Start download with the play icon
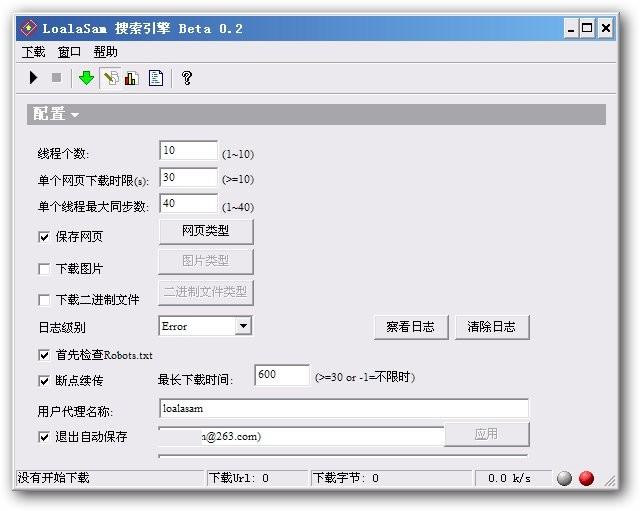Screen dimensions: 640x511 33,78
